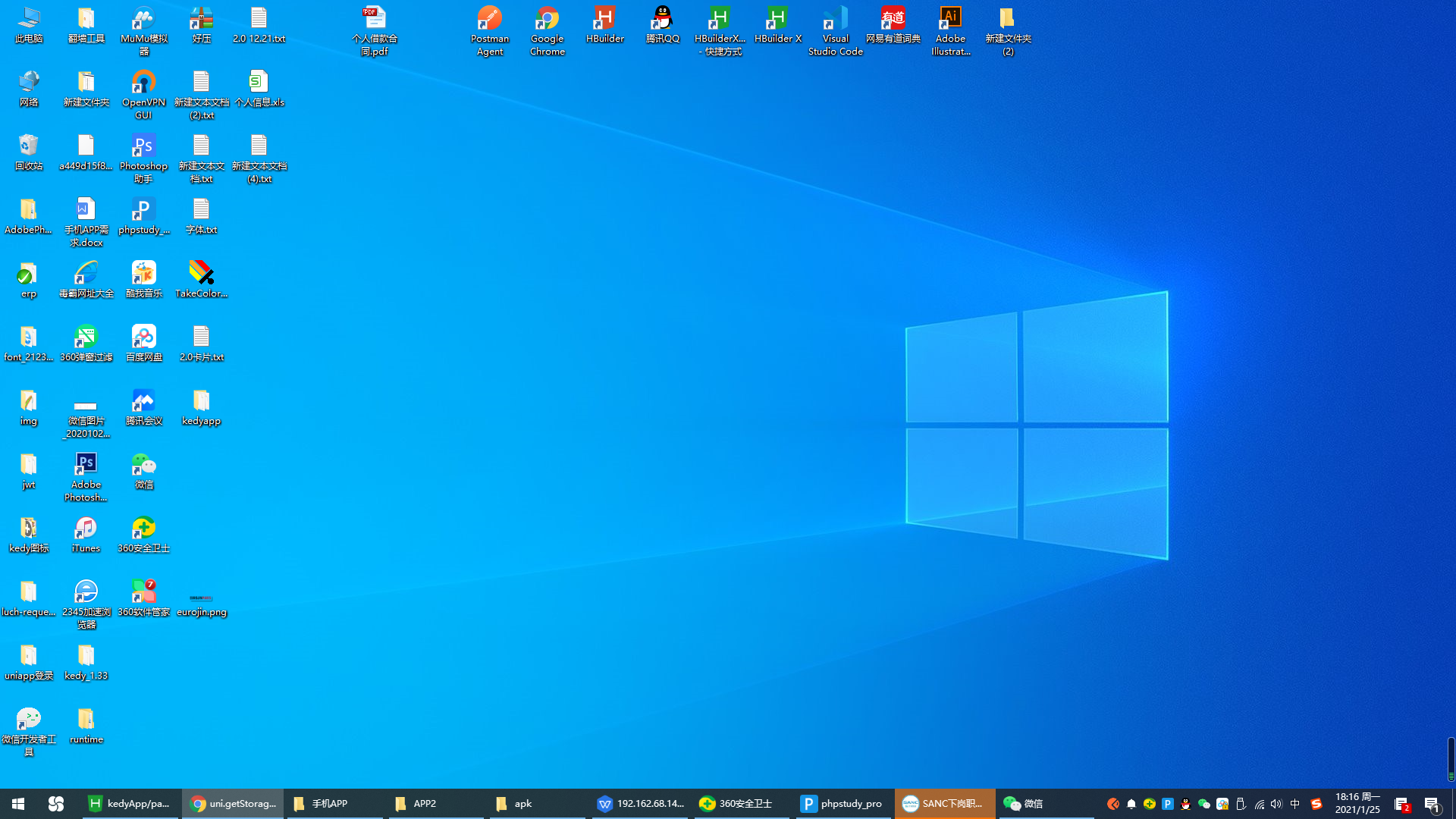Screen dimensions: 1456x819
Task: Select the HBuilder X desktop shortcut
Action: coord(777,19)
